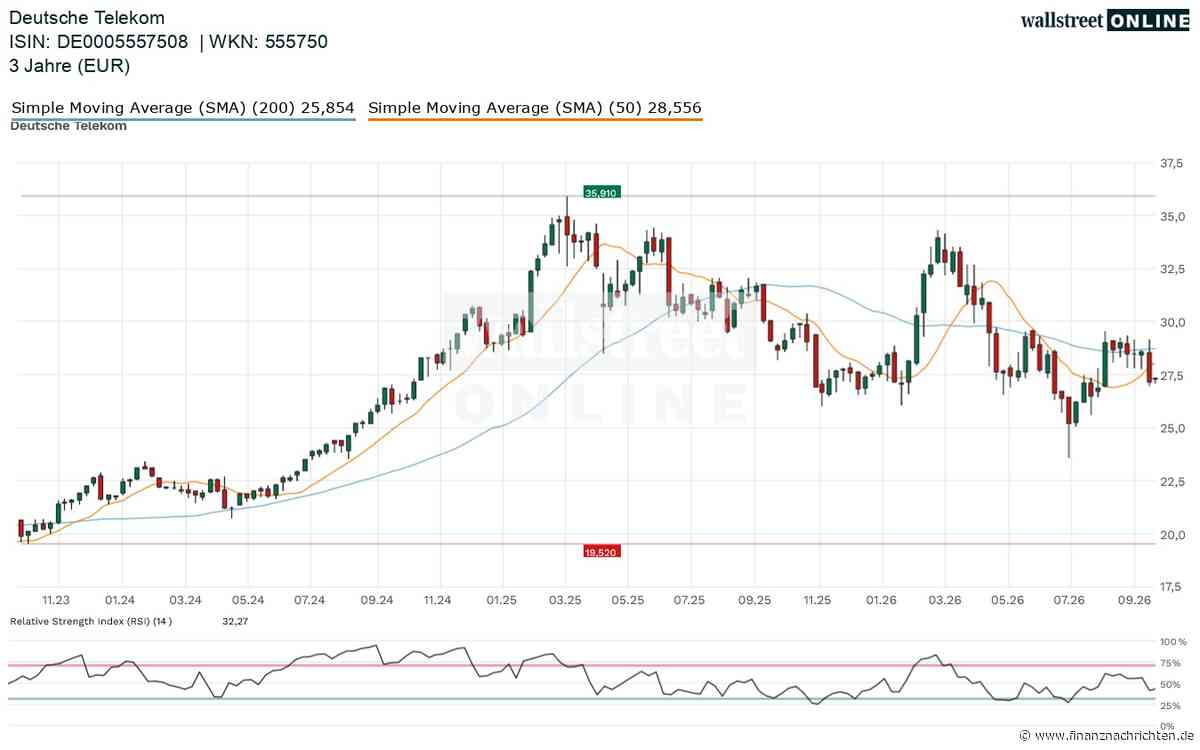Click the 20,0 price axis label

coord(1172,535)
